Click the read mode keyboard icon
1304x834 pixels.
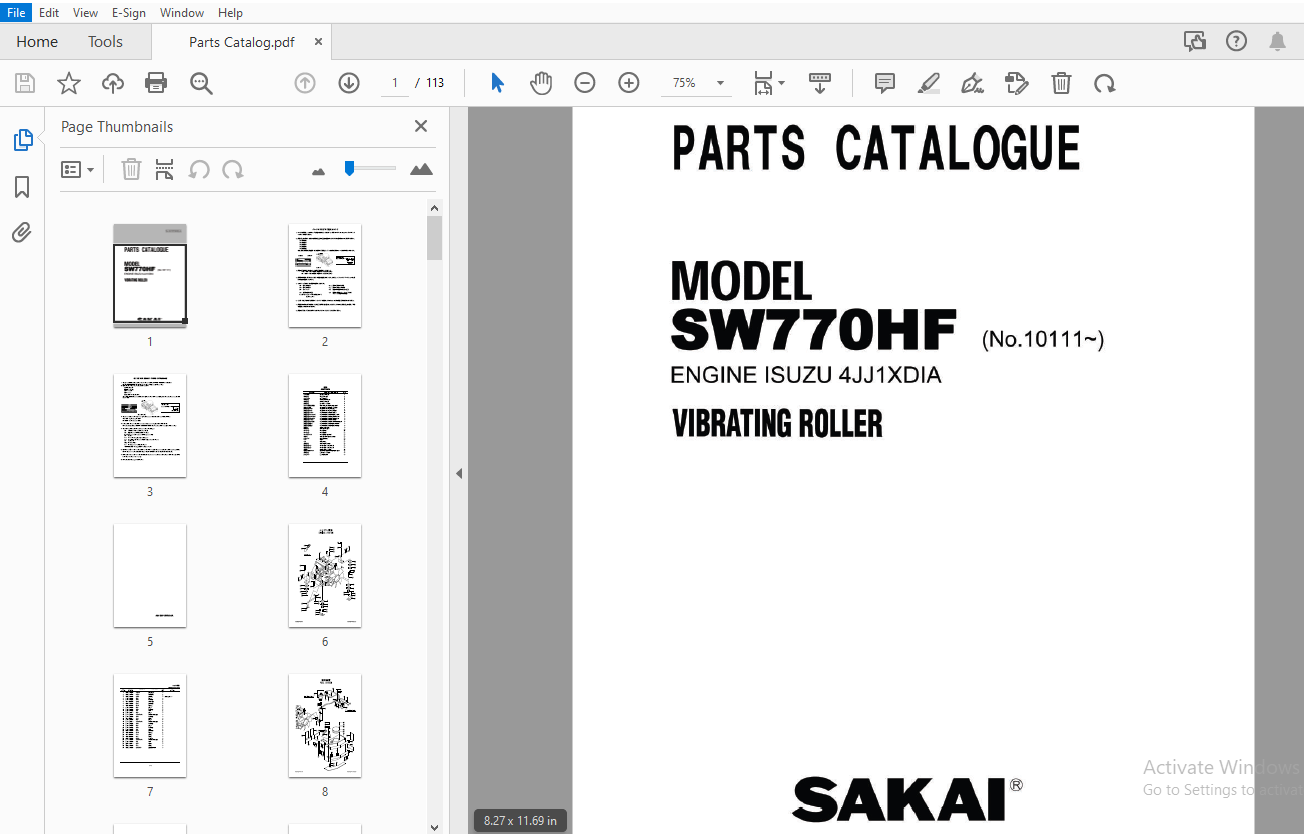820,83
